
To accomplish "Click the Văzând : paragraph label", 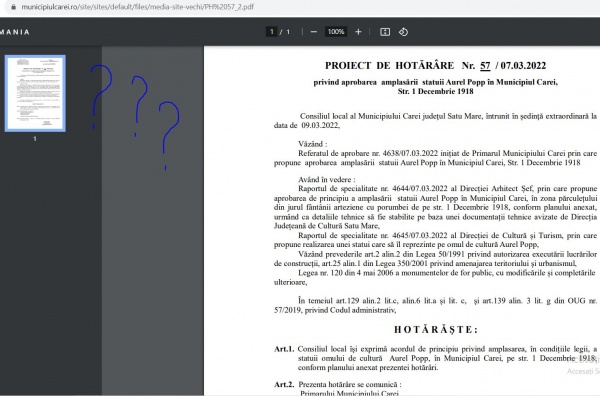I will (x=313, y=144).
